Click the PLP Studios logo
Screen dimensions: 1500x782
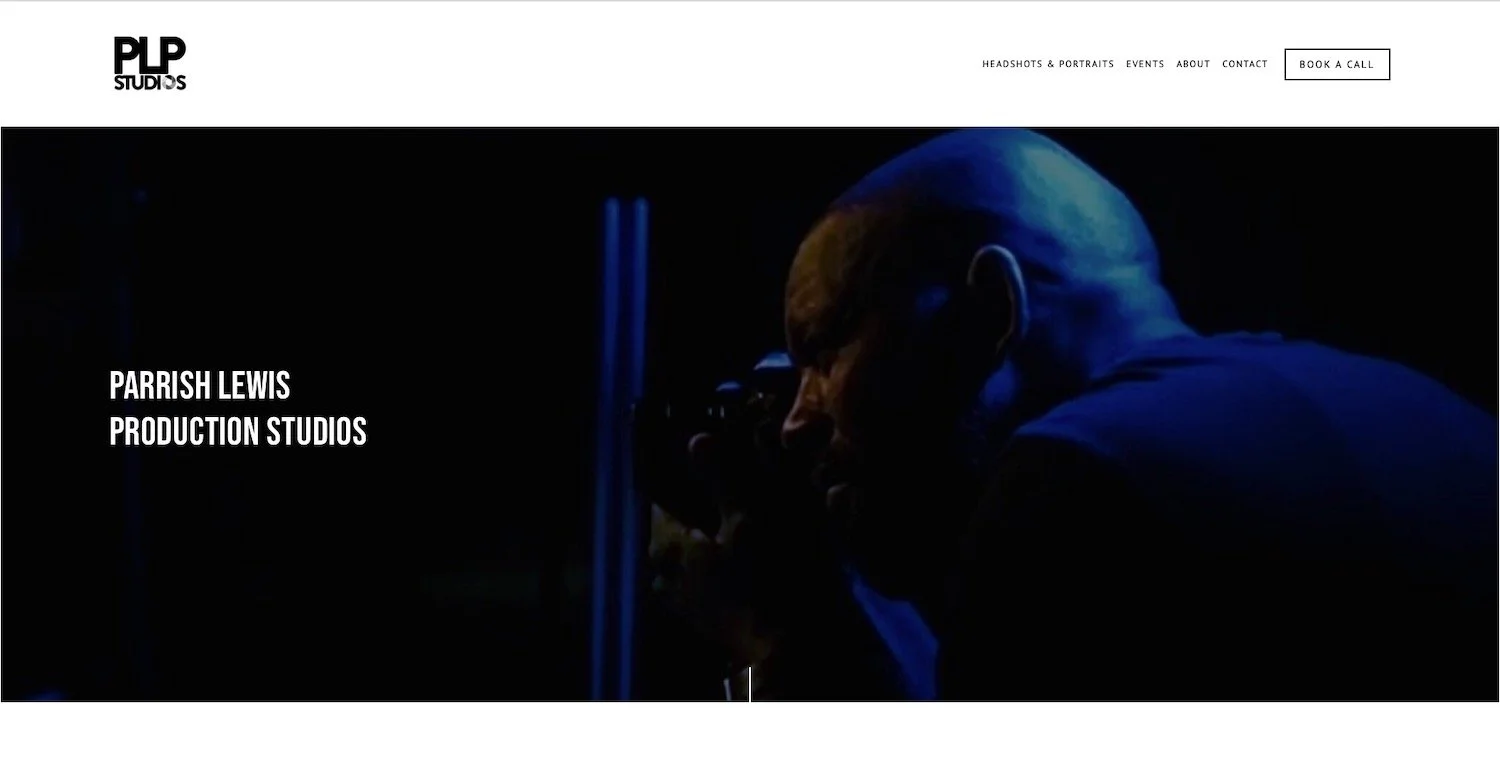[150, 63]
